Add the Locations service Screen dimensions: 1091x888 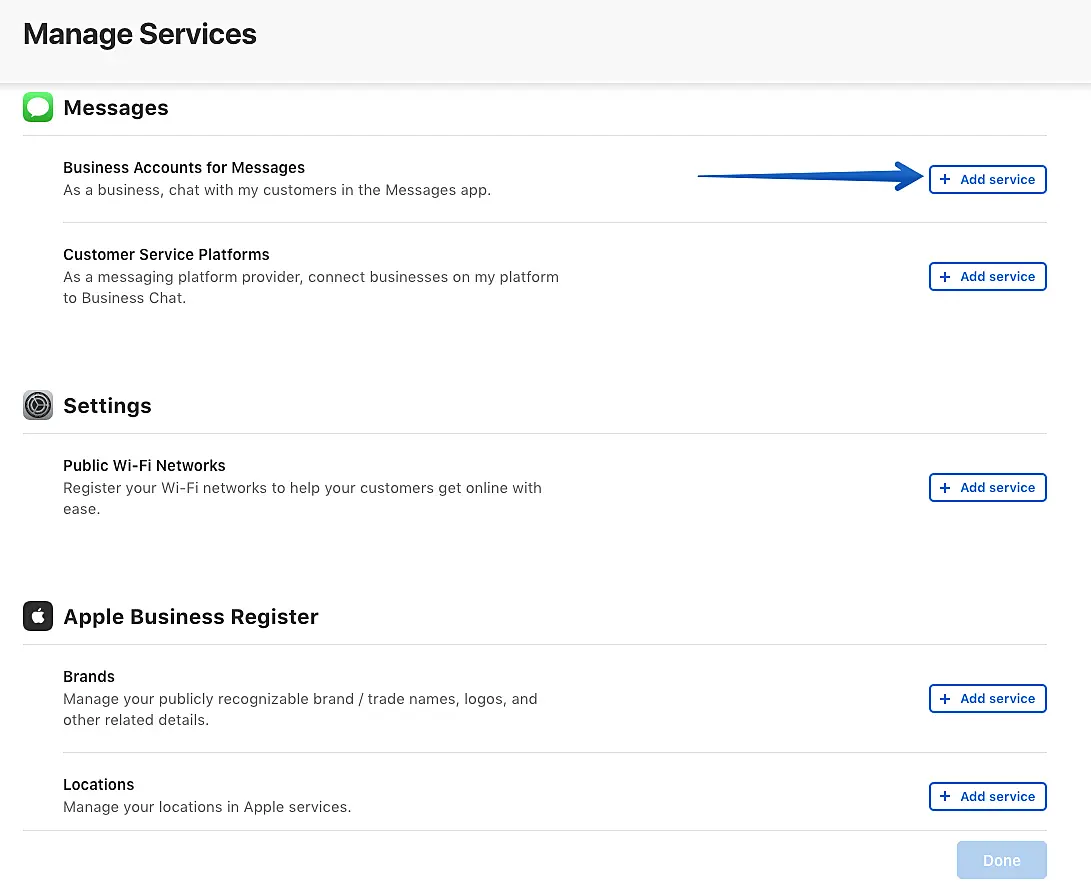click(987, 796)
